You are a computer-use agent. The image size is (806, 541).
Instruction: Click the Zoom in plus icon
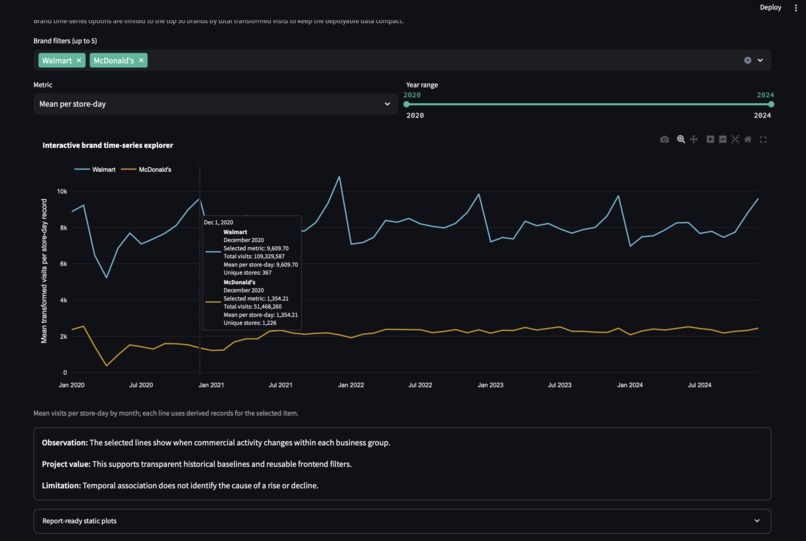pyautogui.click(x=710, y=139)
